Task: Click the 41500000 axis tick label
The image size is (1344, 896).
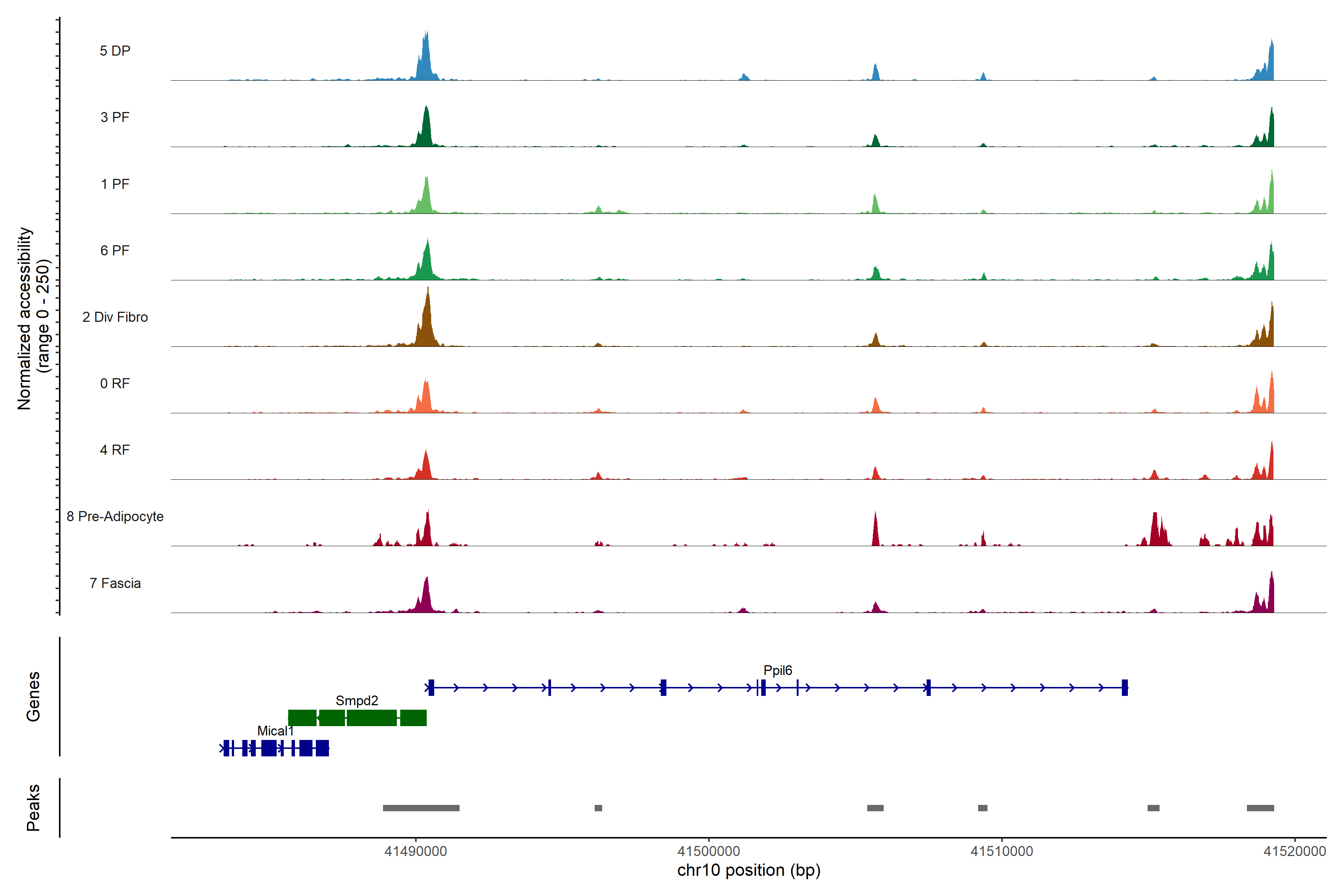Action: click(x=709, y=852)
